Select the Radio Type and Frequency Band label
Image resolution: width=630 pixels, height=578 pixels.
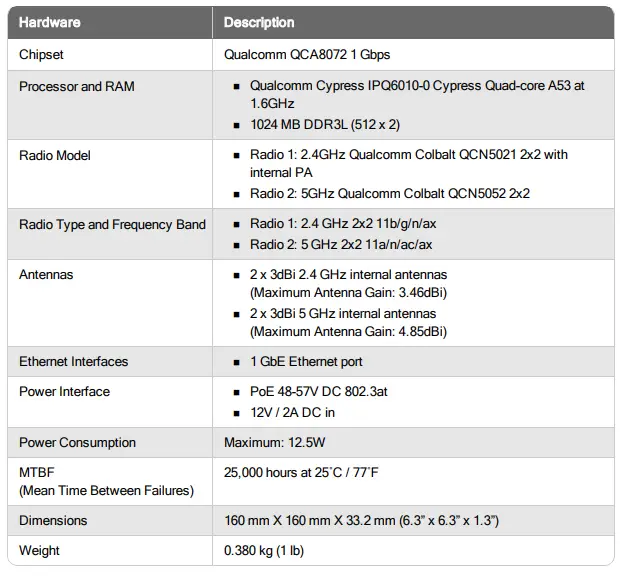112,225
